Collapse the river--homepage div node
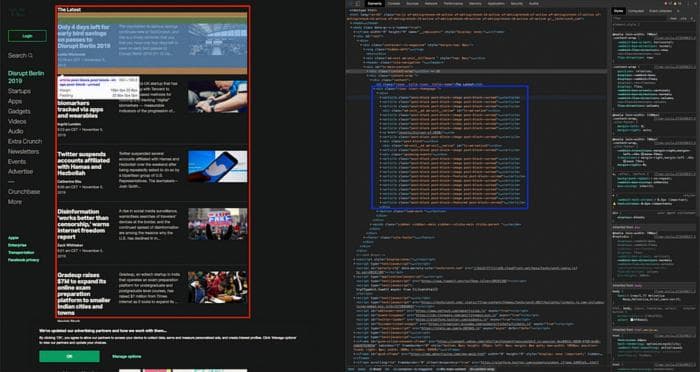 coord(374,89)
